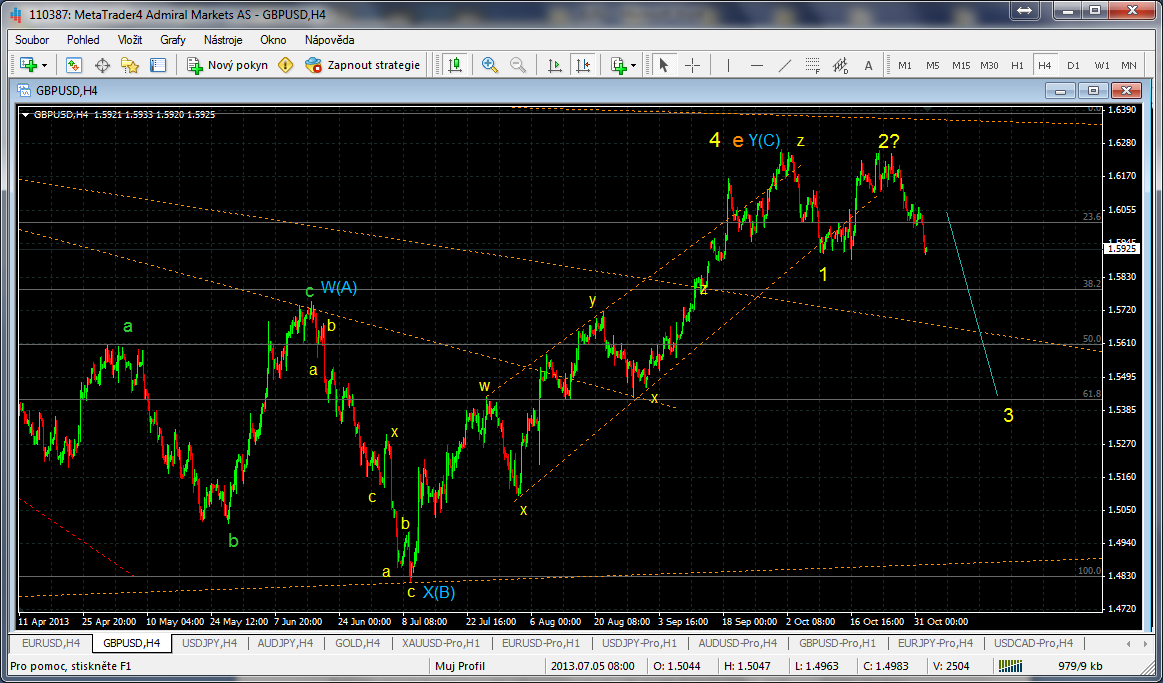The image size is (1163, 683).
Task: Switch to M15 timeframe
Action: click(x=961, y=65)
